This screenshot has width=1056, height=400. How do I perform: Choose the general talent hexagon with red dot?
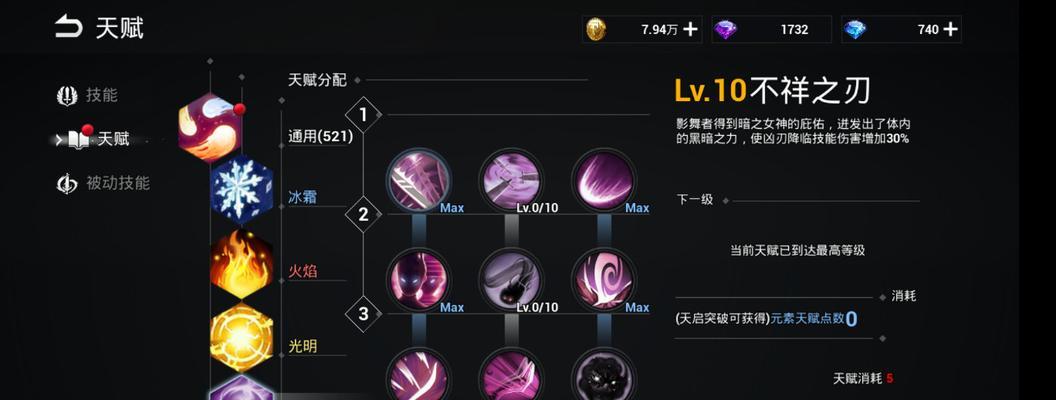tap(210, 128)
